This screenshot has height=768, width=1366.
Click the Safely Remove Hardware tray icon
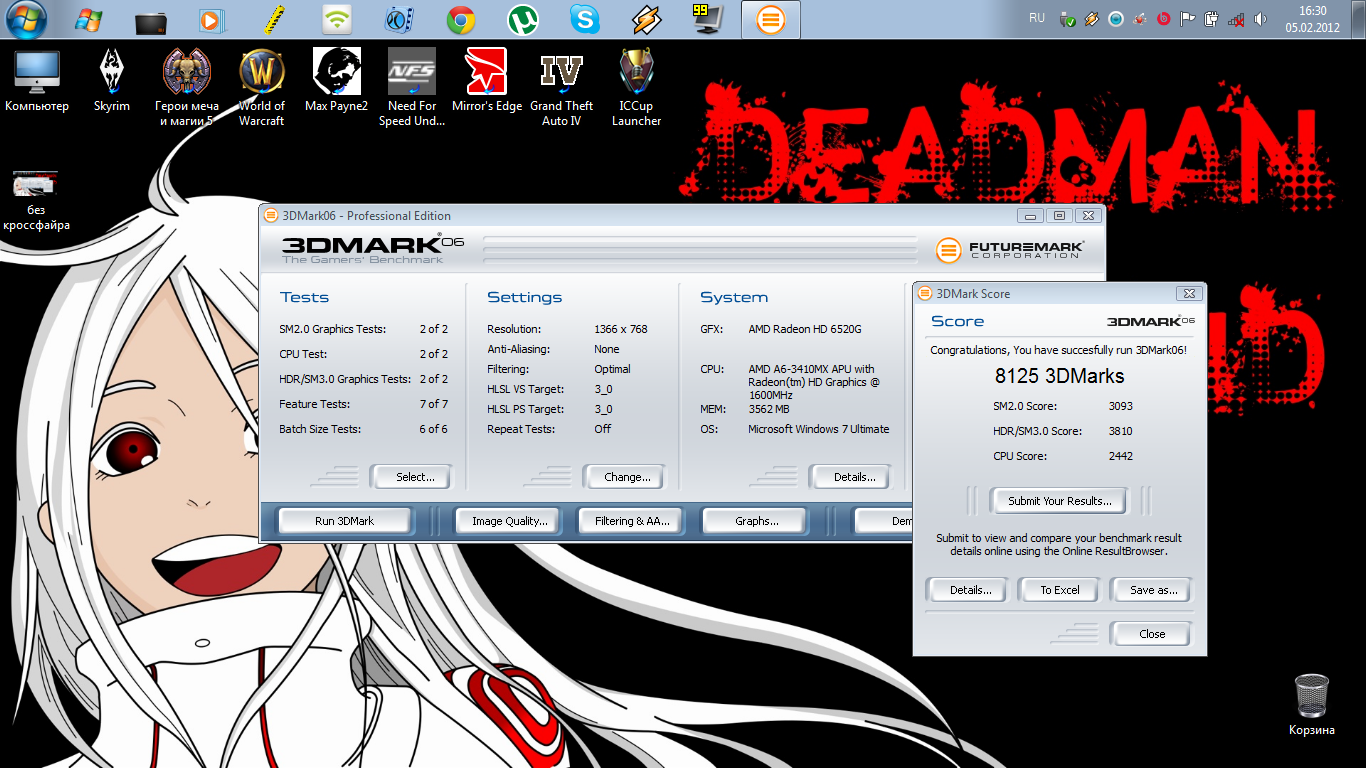[1067, 19]
